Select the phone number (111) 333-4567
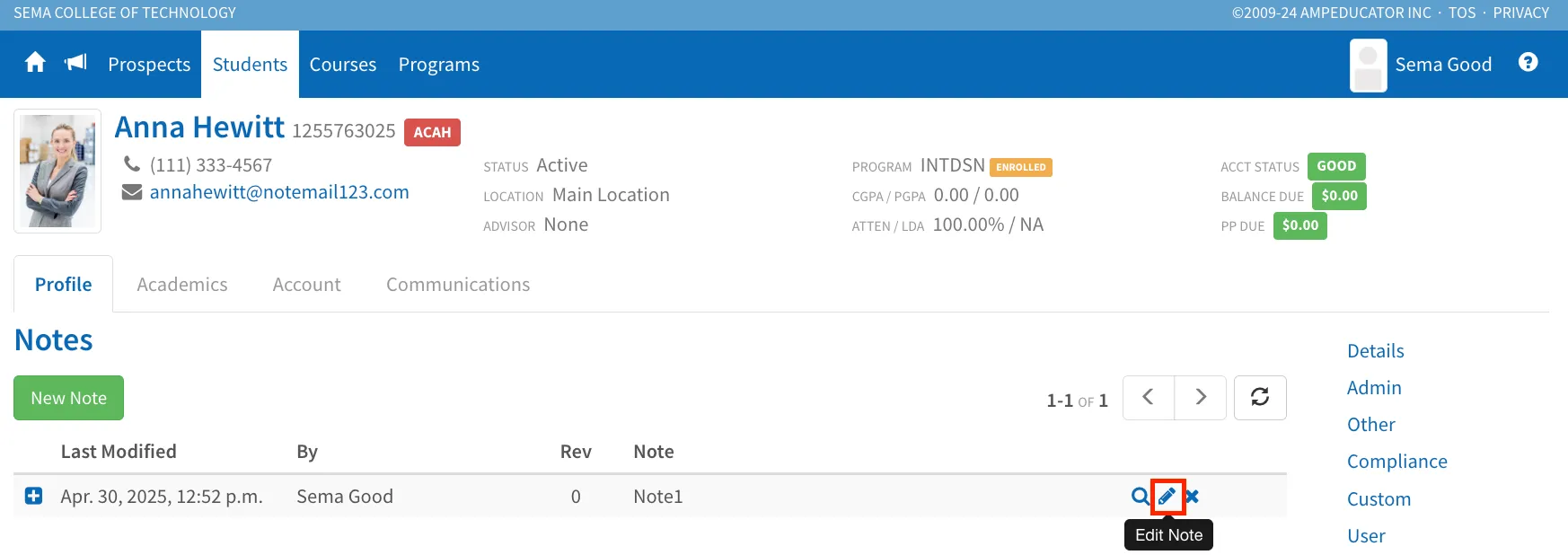The height and width of the screenshot is (555, 1568). click(211, 165)
